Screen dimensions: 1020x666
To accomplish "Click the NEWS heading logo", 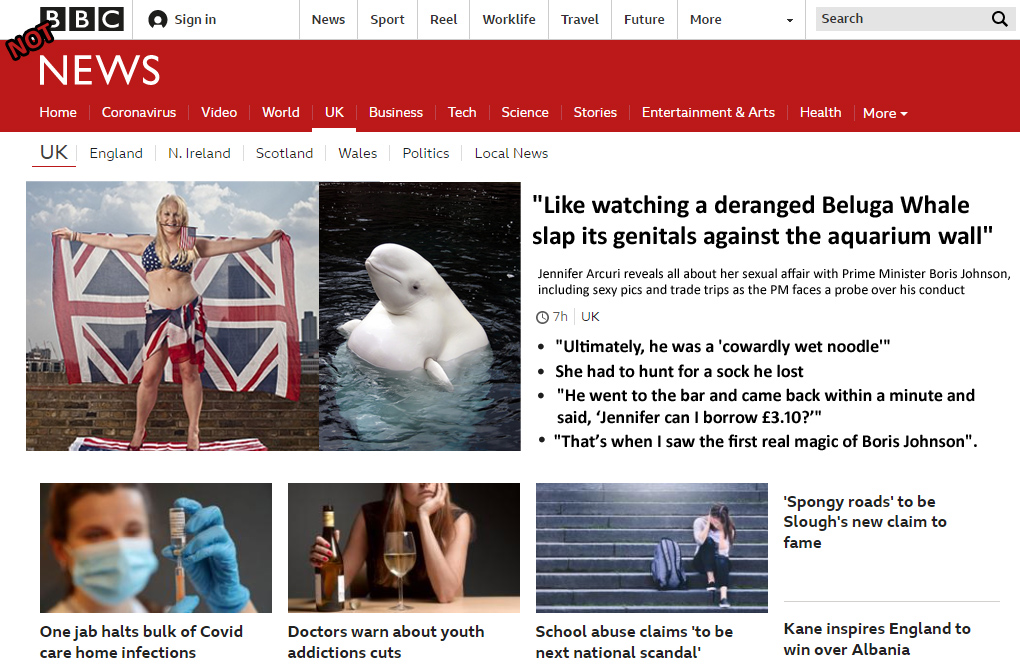I will click(x=100, y=70).
